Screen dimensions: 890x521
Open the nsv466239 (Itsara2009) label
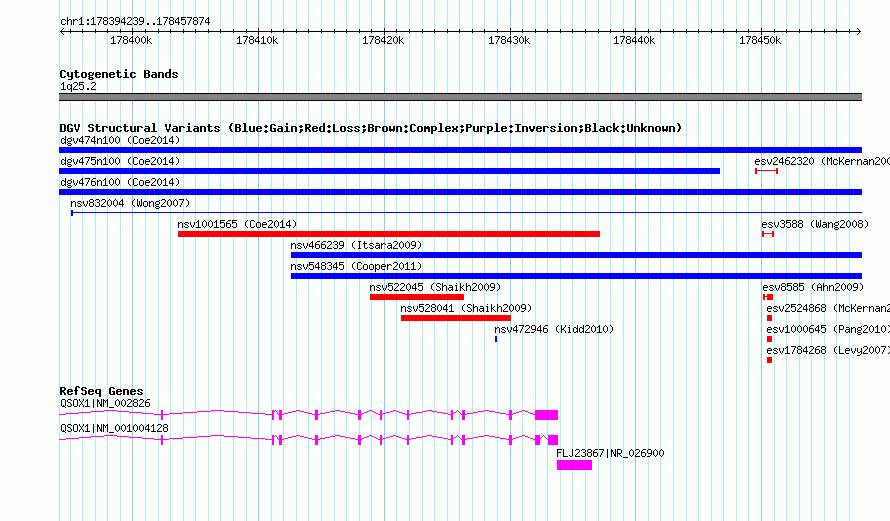356,245
